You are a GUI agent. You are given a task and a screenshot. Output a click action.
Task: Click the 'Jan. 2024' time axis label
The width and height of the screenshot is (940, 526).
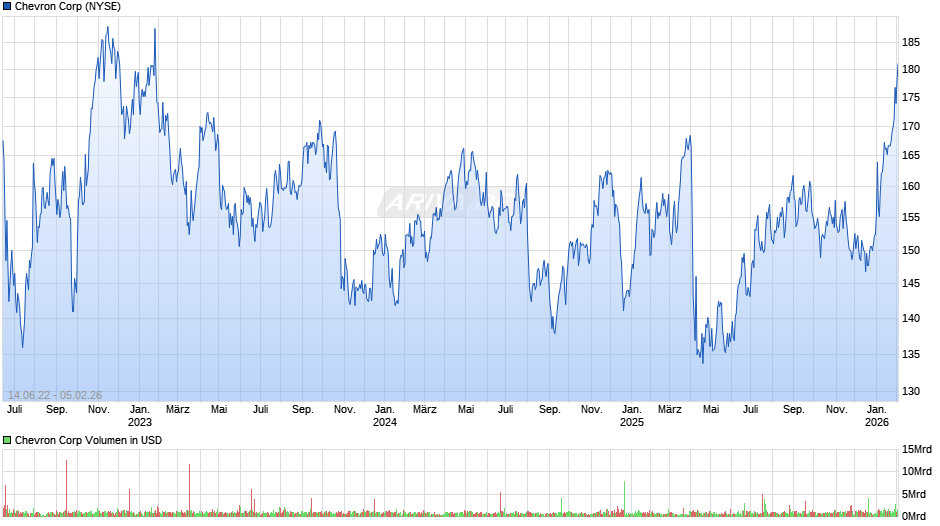tap(385, 416)
